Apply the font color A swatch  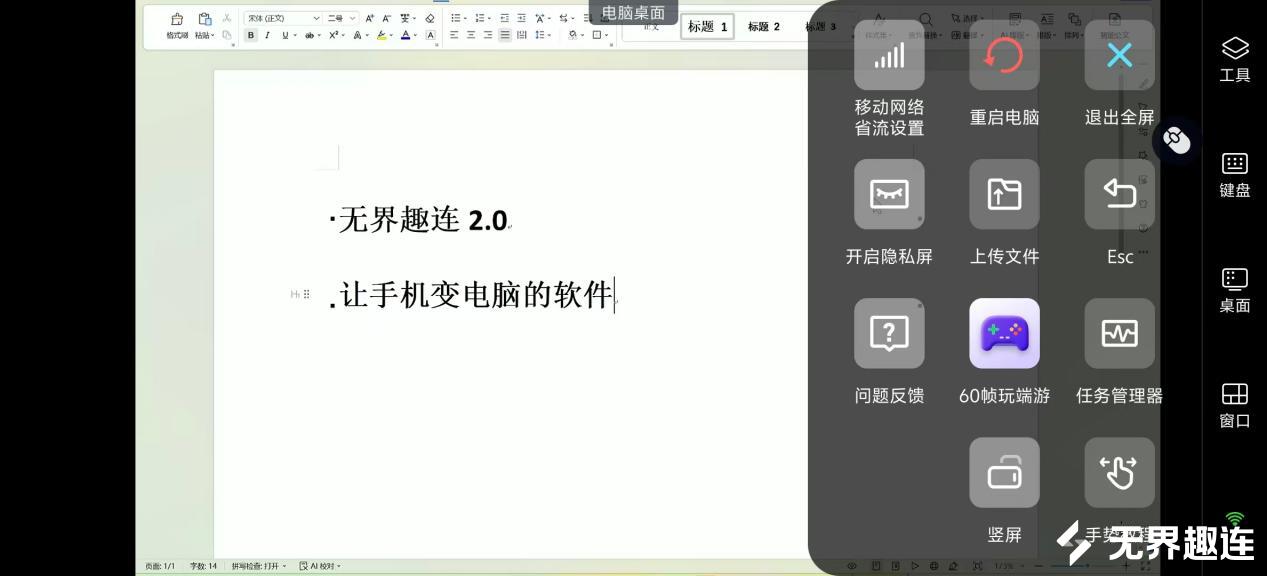[x=405, y=35]
